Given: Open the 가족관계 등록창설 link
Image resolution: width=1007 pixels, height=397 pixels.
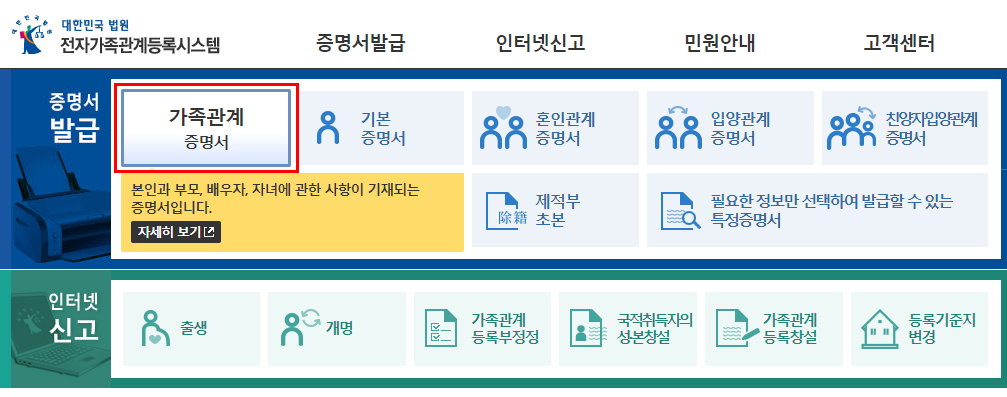Looking at the screenshot, I should [x=789, y=328].
